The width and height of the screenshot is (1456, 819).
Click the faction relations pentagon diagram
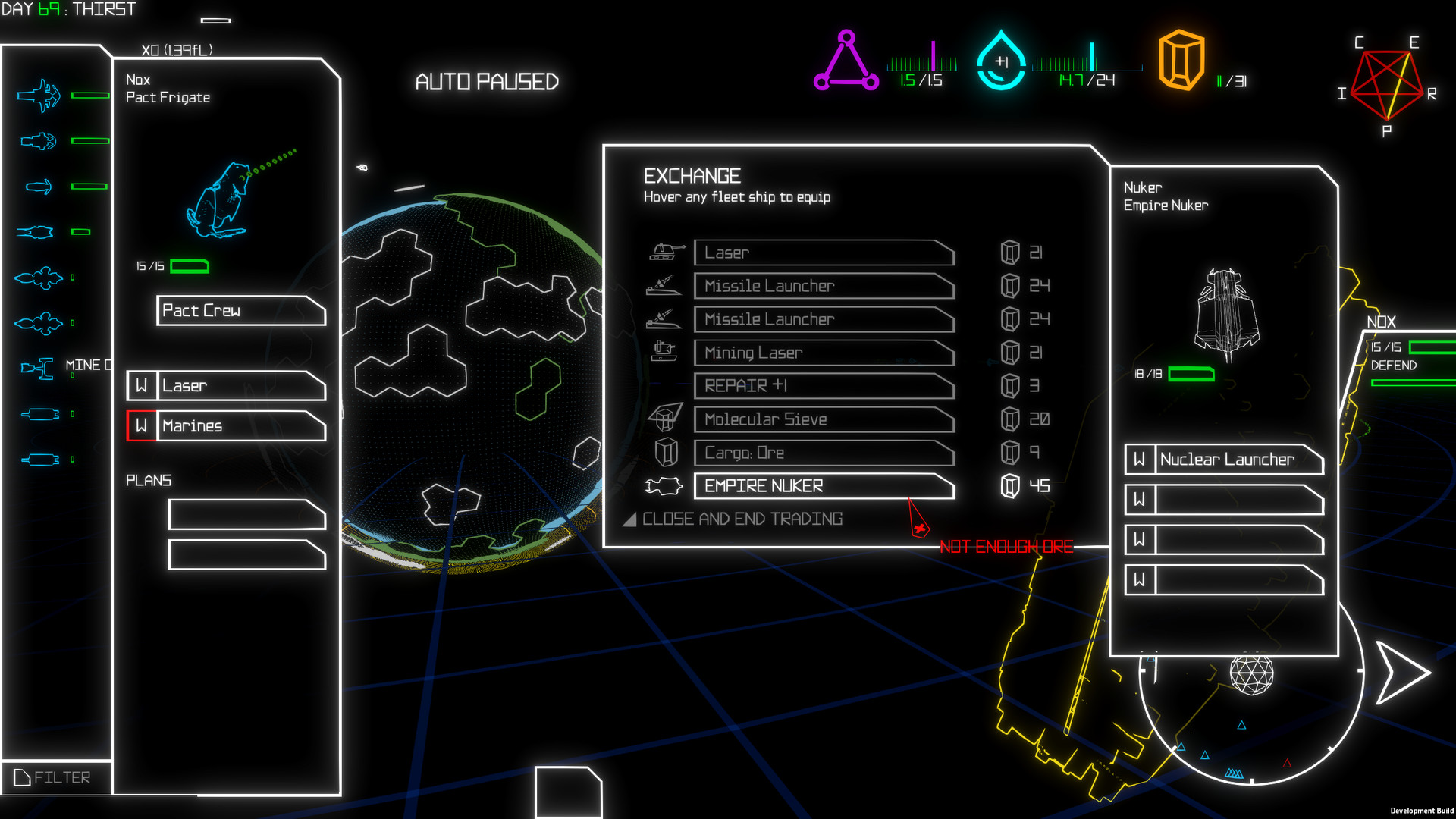(1387, 84)
